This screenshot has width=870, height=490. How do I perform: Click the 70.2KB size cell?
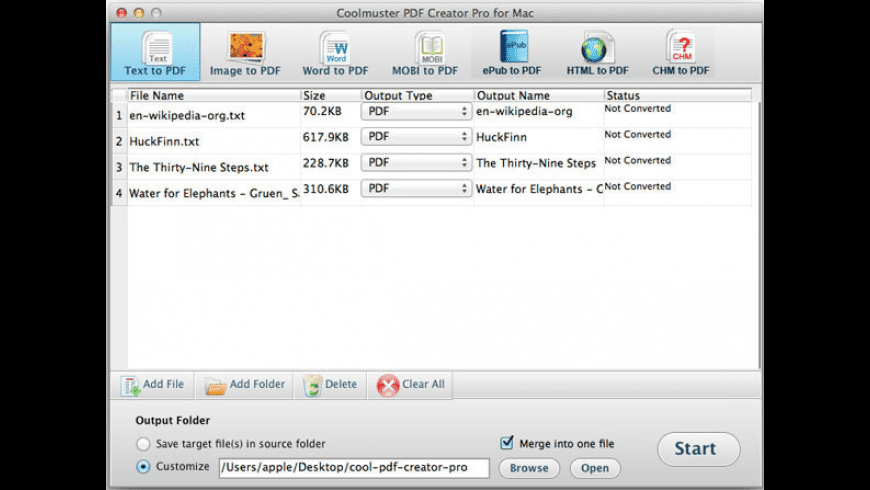(322, 111)
